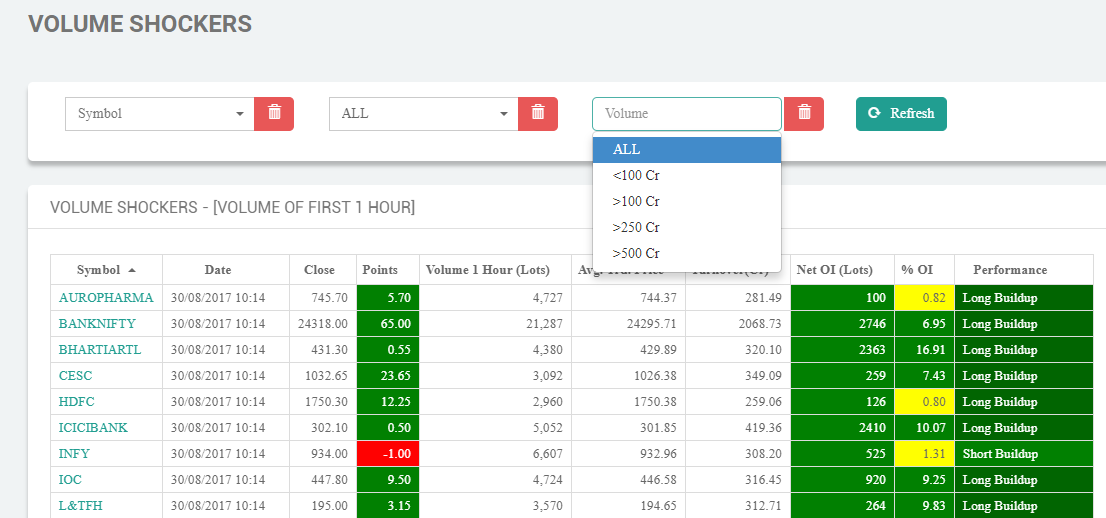This screenshot has height=518, width=1106.
Task: Open the HDFC symbol link
Action: 76,402
